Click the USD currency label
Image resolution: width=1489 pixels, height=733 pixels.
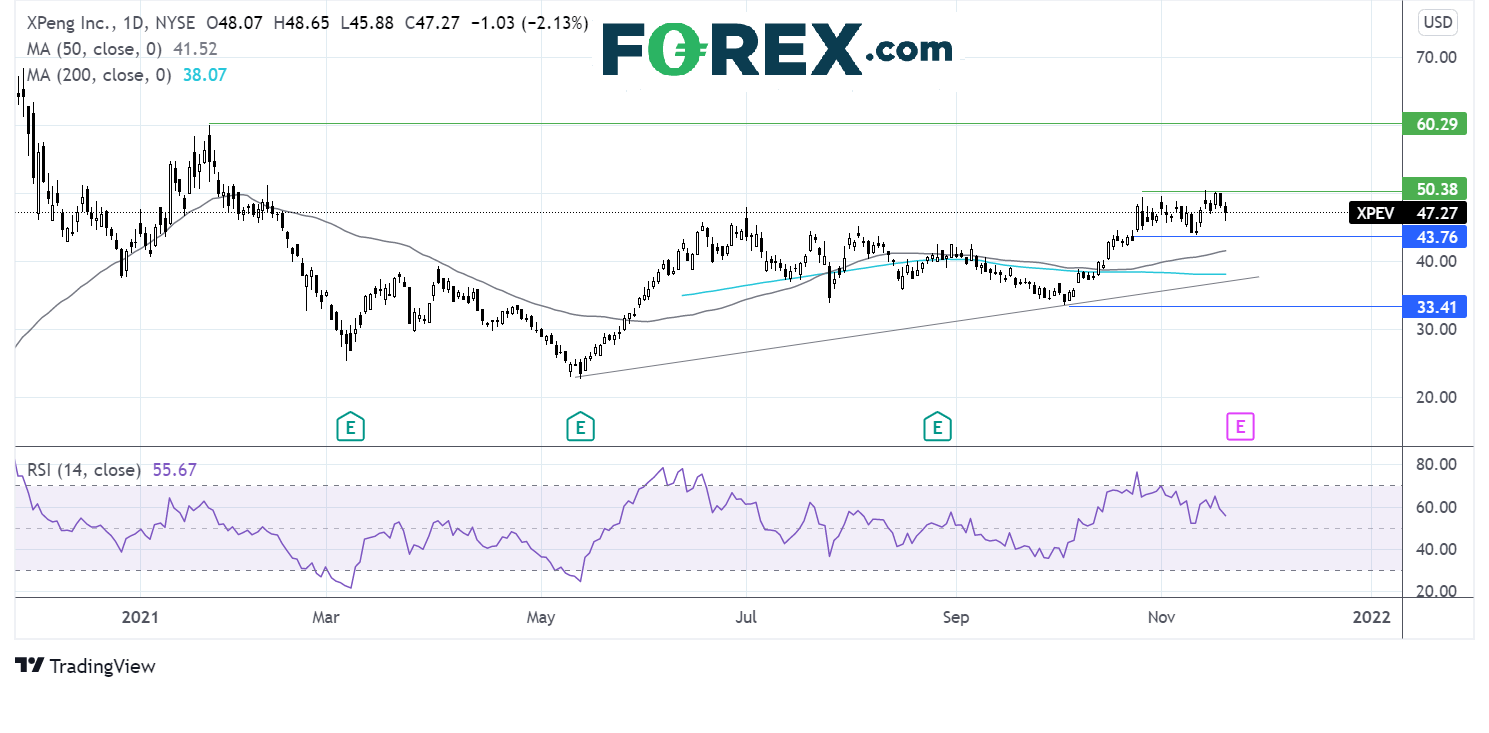(x=1437, y=22)
